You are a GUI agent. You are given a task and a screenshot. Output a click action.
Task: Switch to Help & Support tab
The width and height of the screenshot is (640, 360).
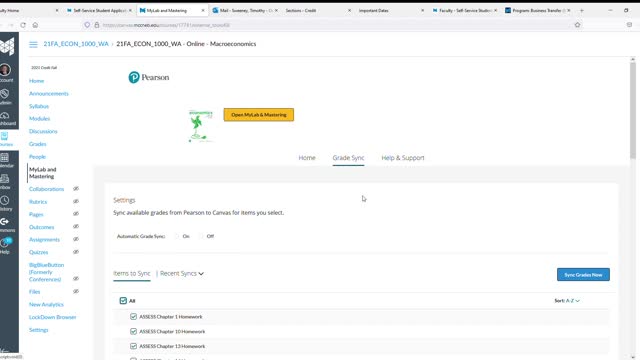(403, 158)
